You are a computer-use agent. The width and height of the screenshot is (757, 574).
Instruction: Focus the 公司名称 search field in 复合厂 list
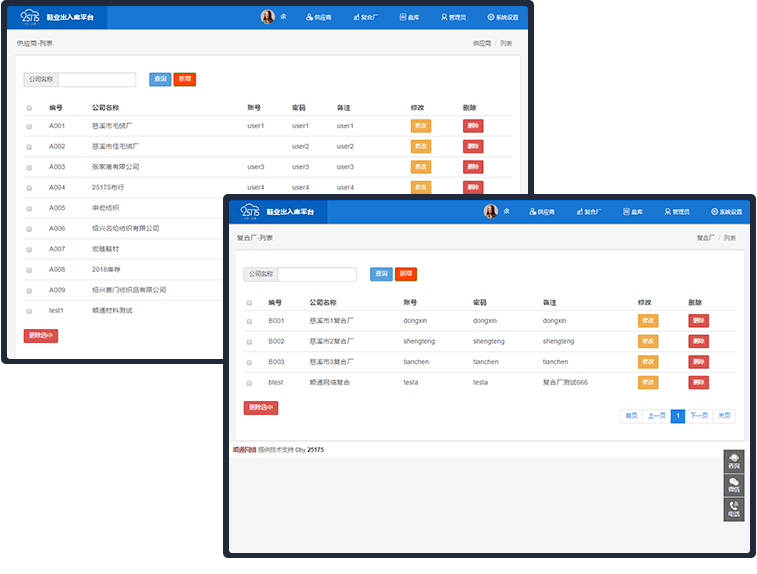click(x=317, y=274)
